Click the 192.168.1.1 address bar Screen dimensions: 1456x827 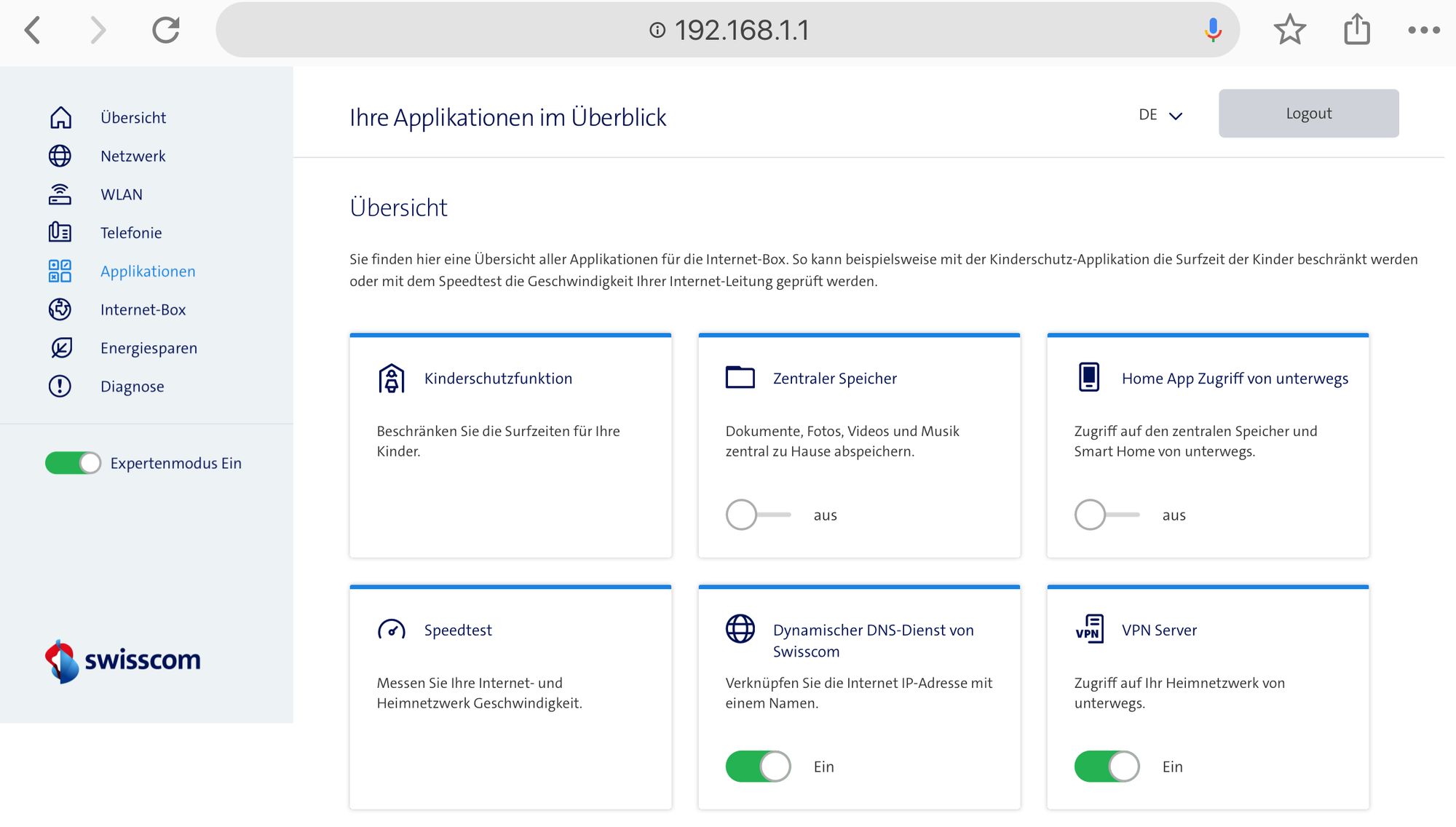coord(728,30)
